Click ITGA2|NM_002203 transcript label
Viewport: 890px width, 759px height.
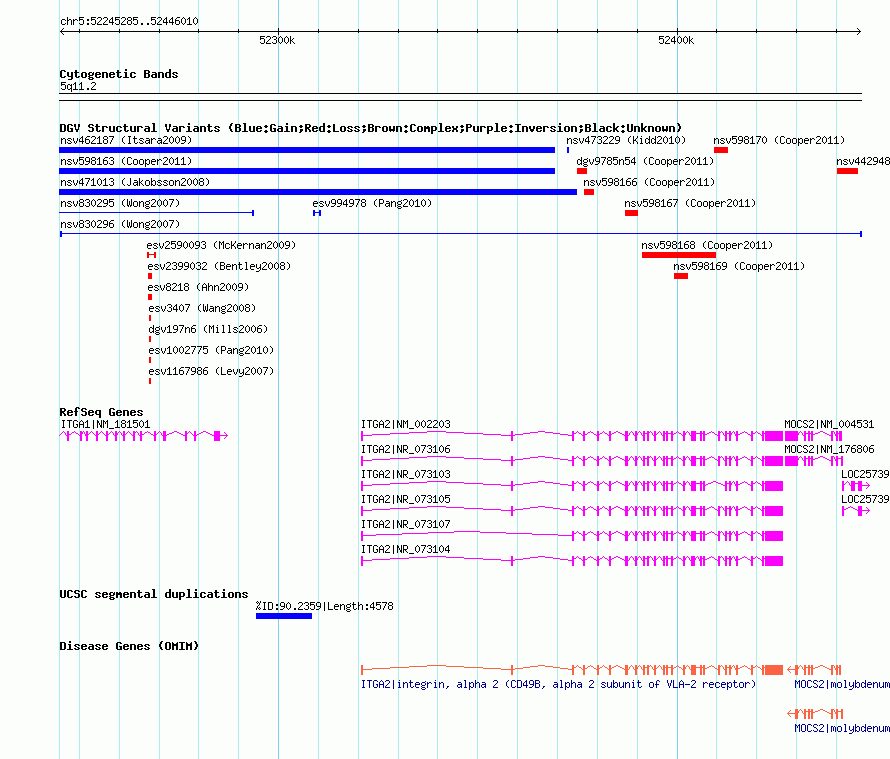(x=406, y=424)
